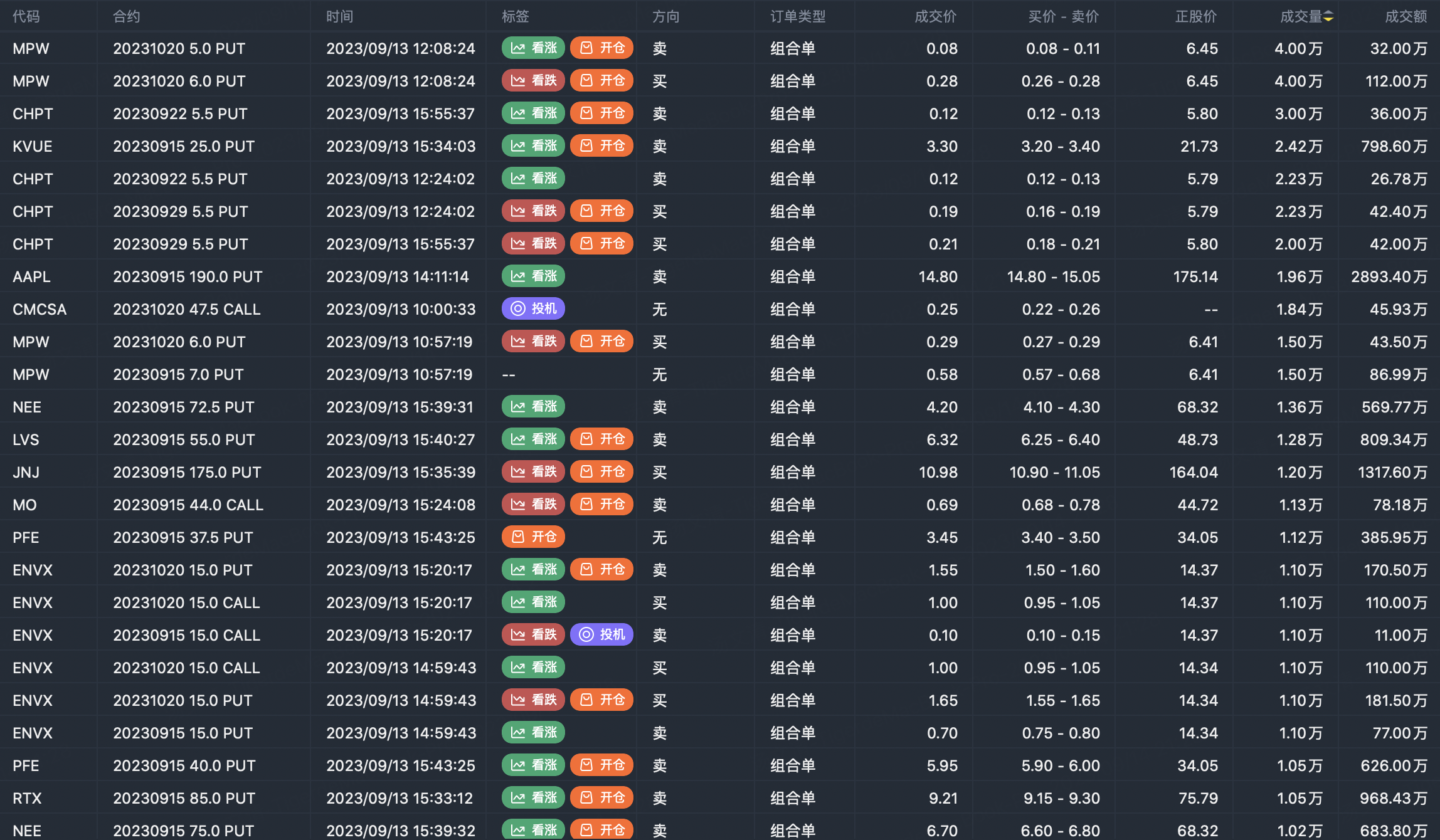This screenshot has height=840, width=1440.
Task: Click 开仓 tag on LVS row
Action: (601, 439)
